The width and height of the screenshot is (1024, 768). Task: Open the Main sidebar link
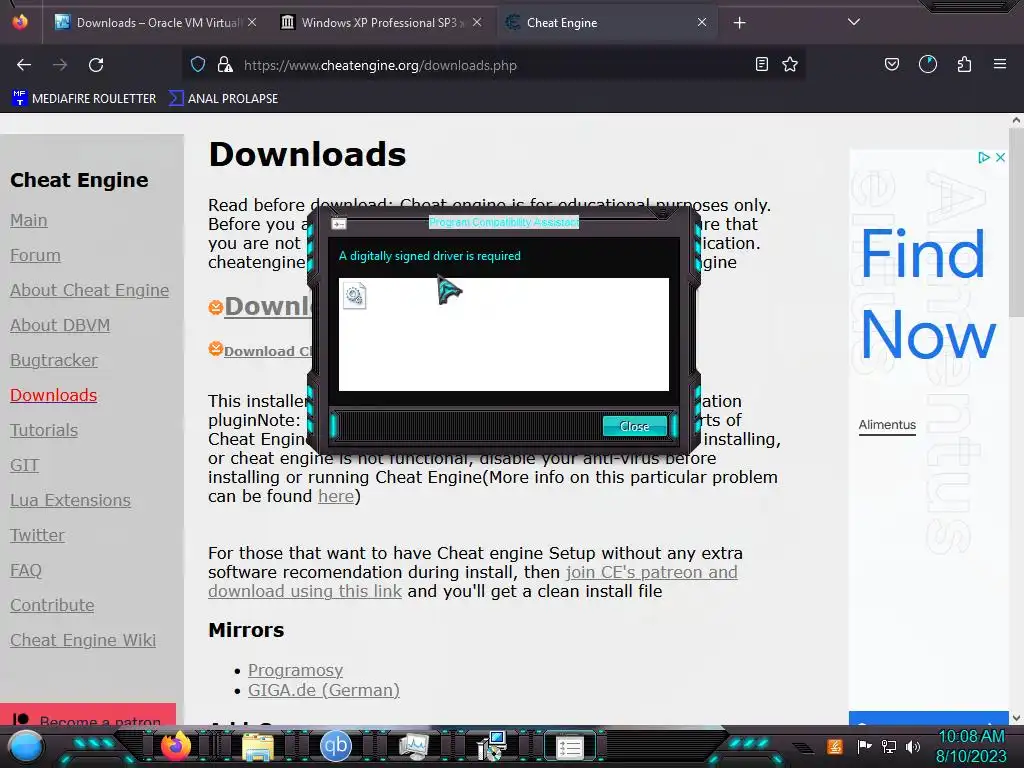click(x=29, y=220)
